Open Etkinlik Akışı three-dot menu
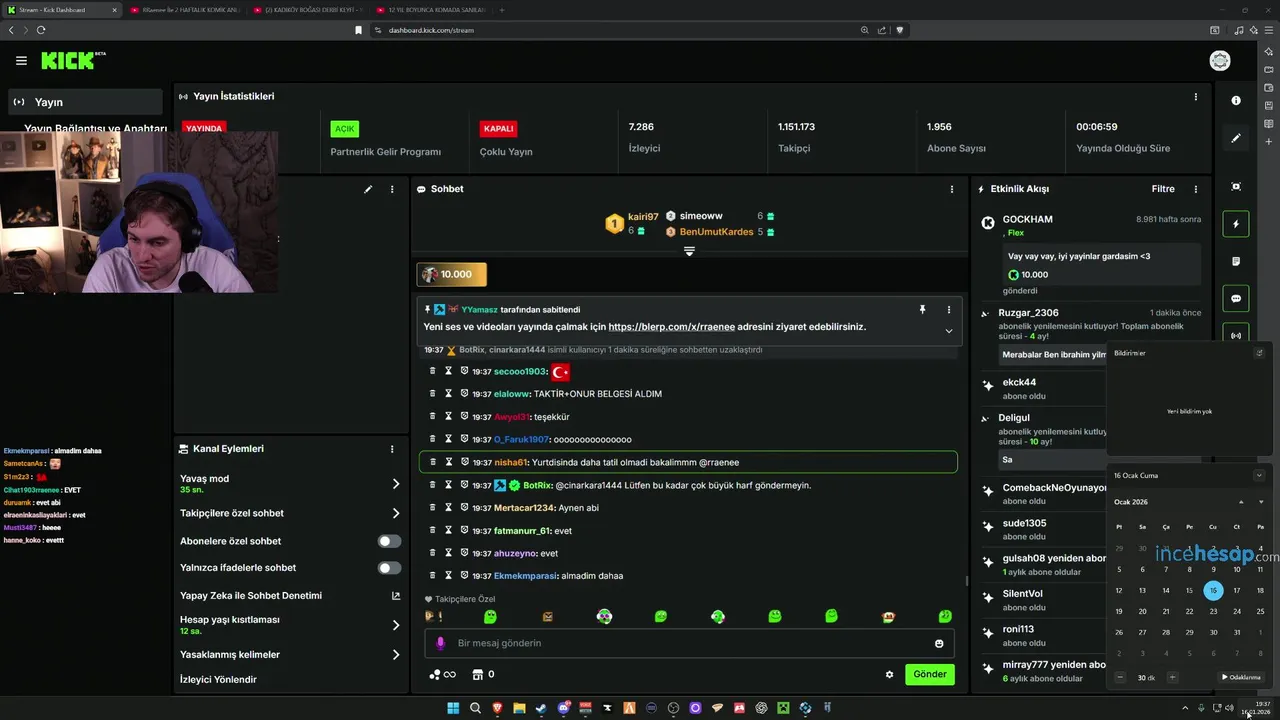Viewport: 1280px width, 720px height. pos(1195,189)
